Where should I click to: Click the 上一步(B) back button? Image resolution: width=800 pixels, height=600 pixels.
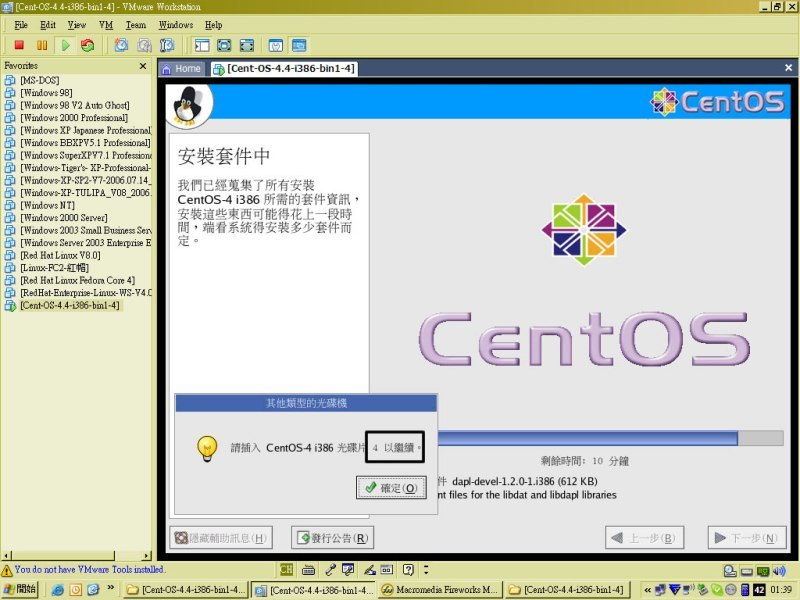pos(644,538)
